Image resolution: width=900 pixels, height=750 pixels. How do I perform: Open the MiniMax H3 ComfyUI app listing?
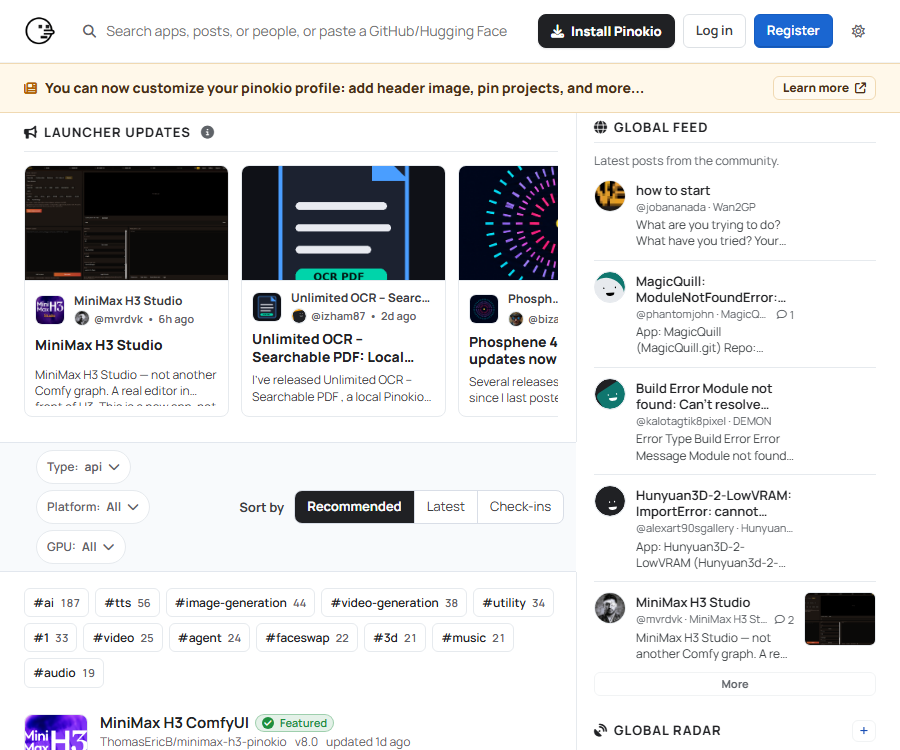click(174, 722)
